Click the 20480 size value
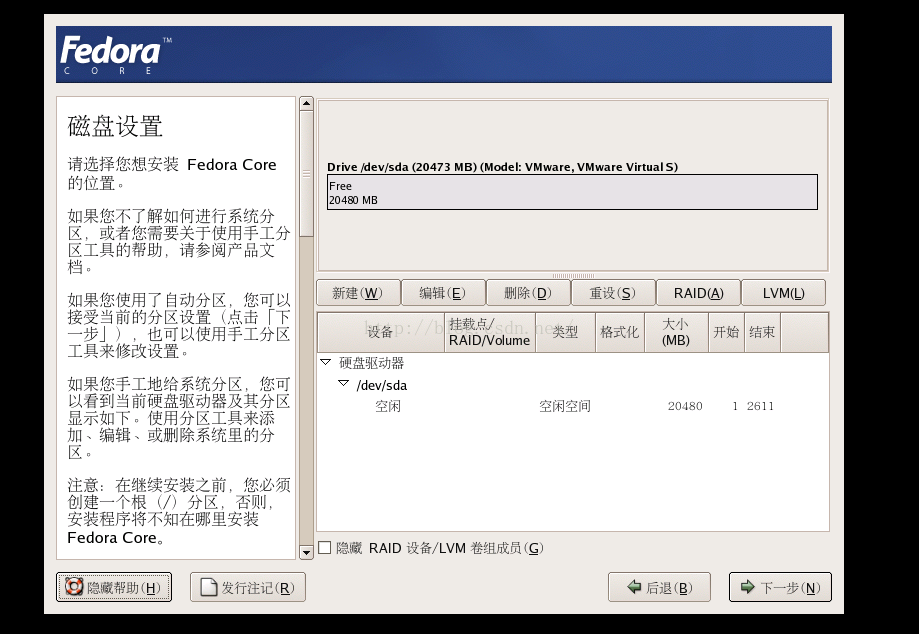This screenshot has width=919, height=634. click(685, 406)
